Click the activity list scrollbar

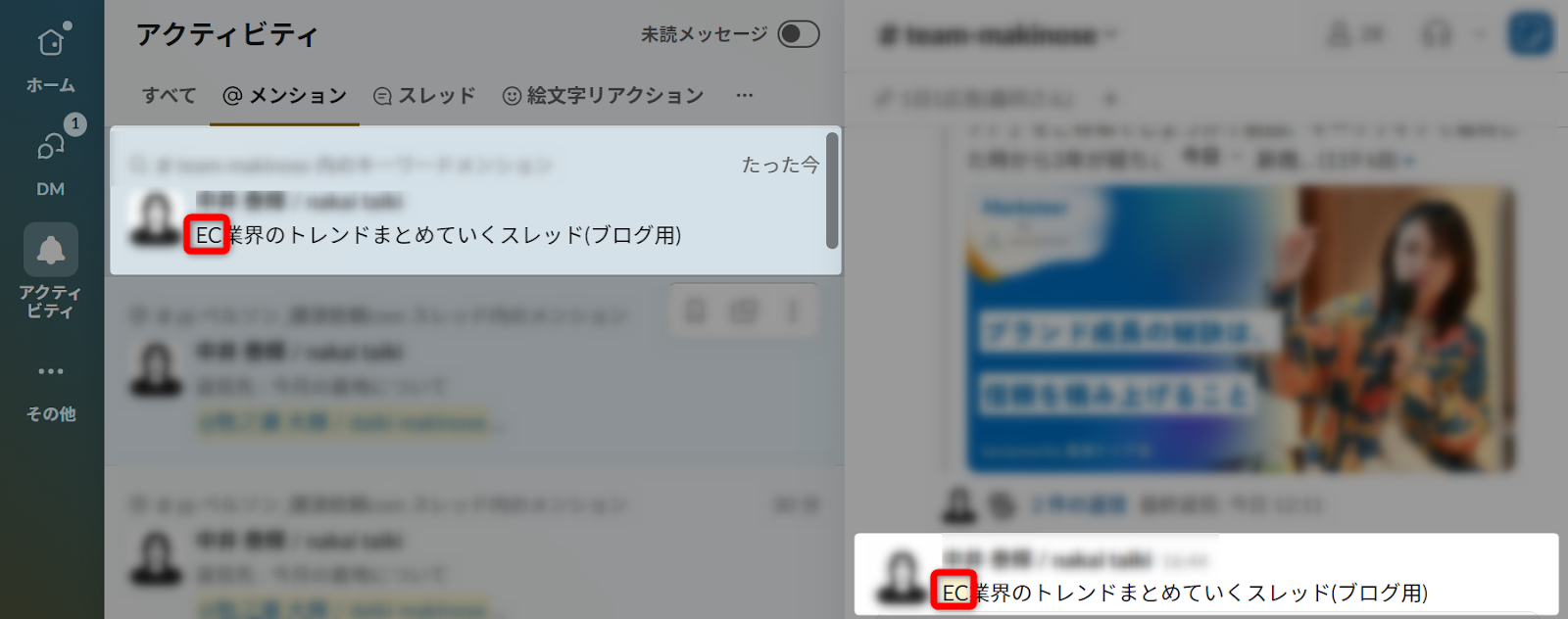pyautogui.click(x=832, y=190)
